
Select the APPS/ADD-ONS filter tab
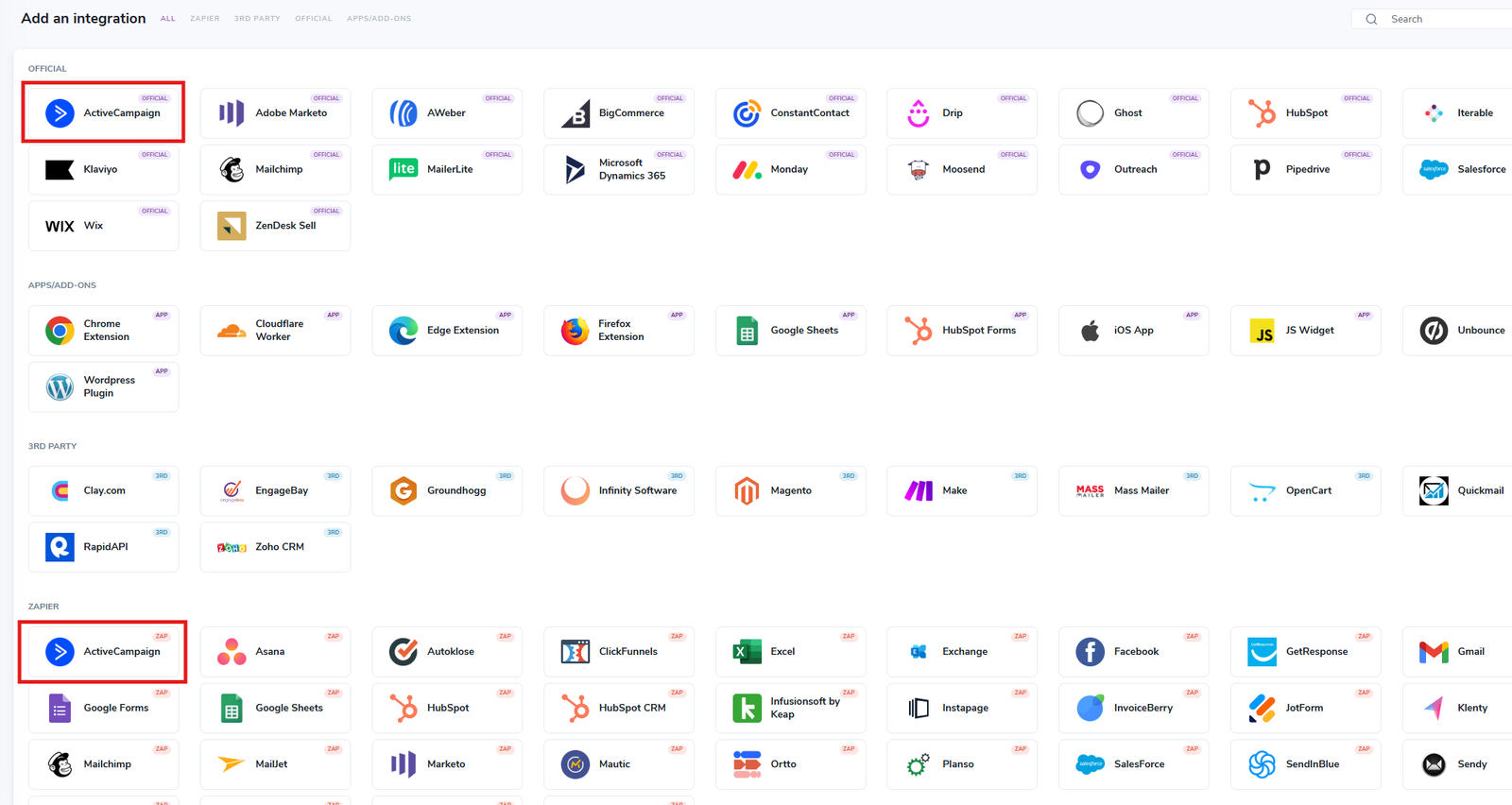pyautogui.click(x=379, y=19)
